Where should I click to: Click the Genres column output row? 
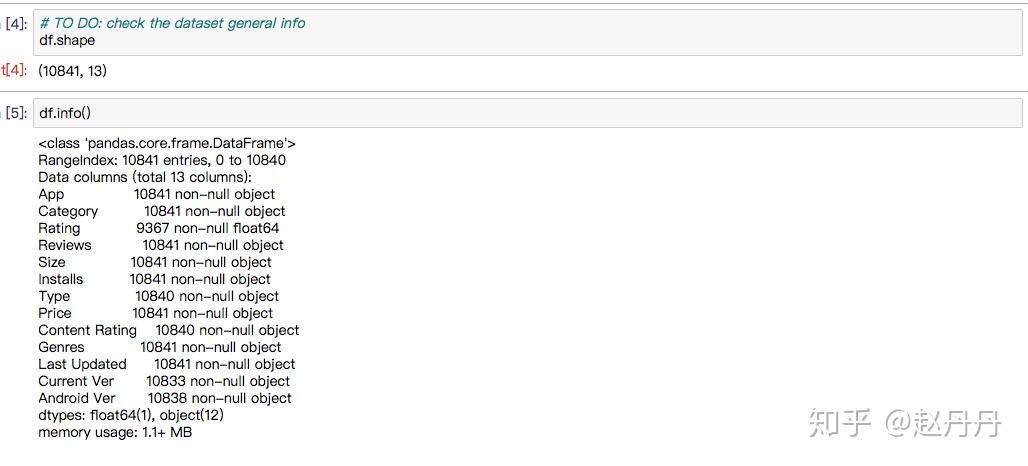(x=160, y=347)
